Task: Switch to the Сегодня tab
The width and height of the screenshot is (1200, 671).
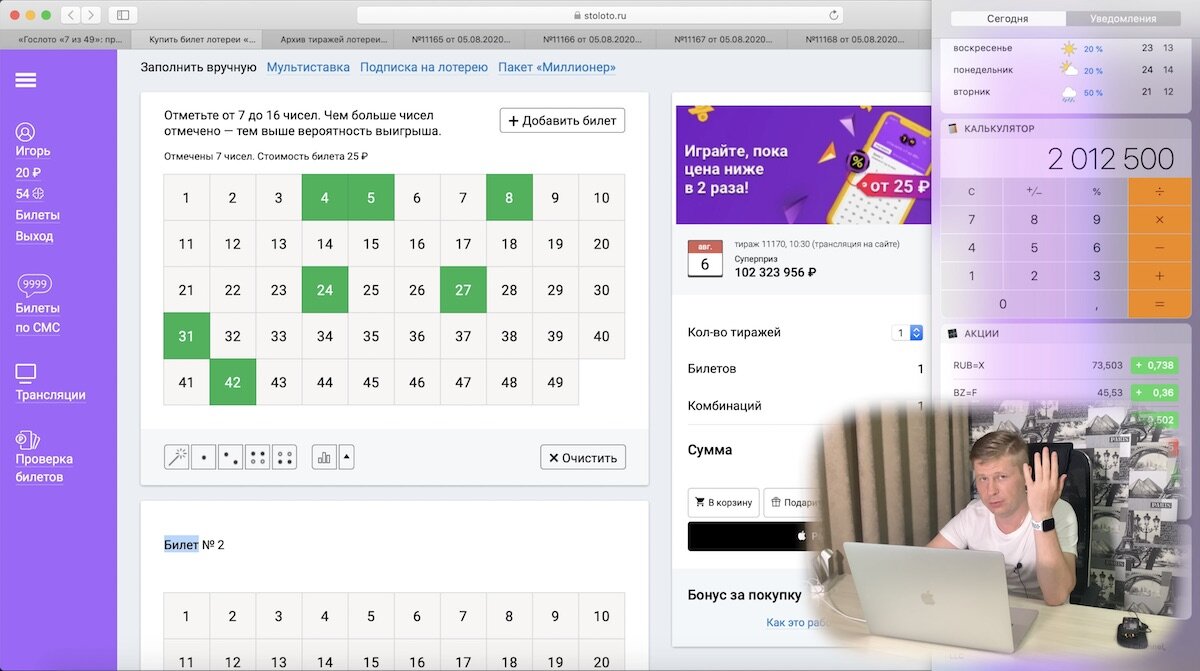Action: 1008,18
